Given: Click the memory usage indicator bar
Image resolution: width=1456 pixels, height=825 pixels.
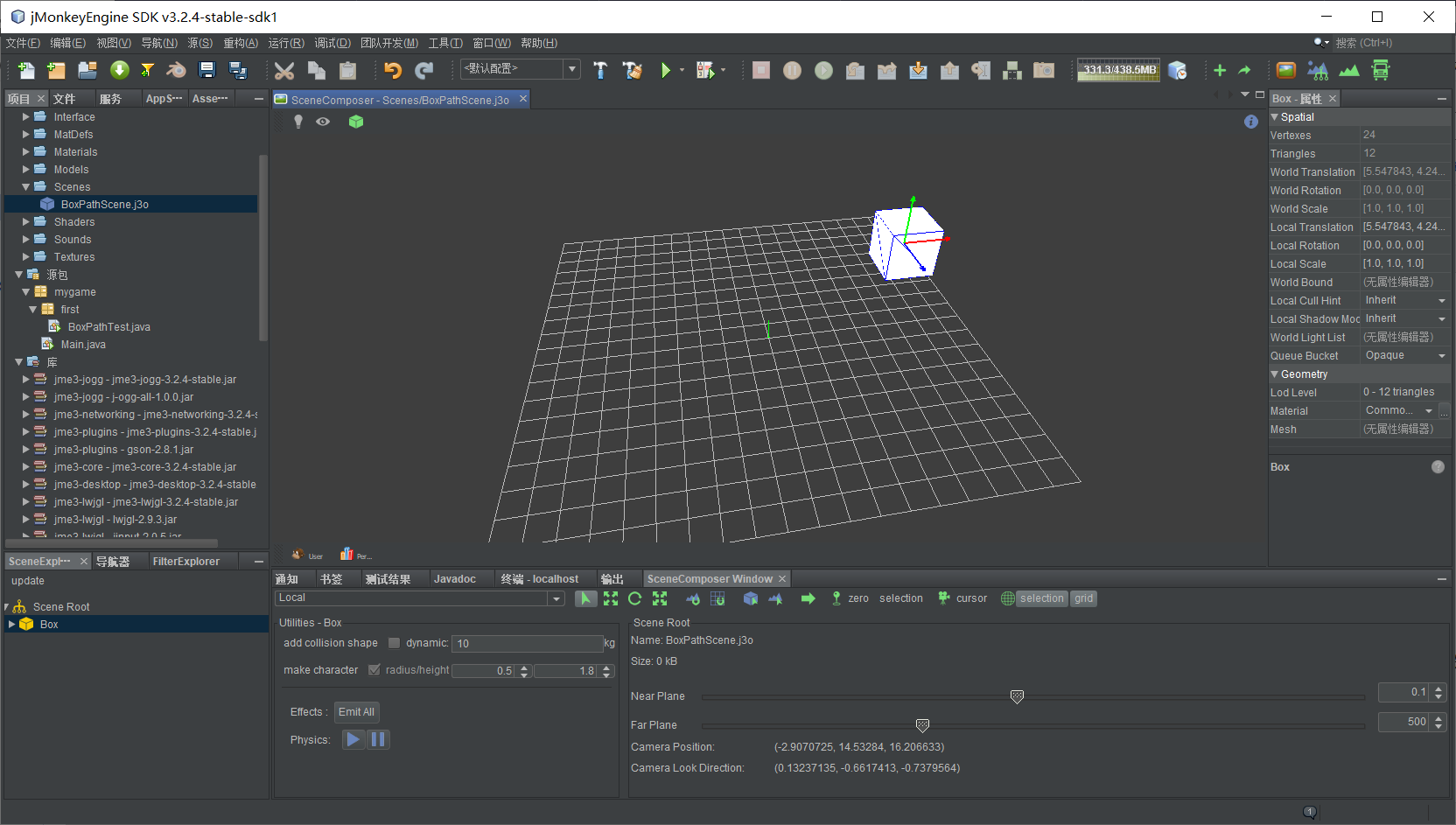Looking at the screenshot, I should [x=1119, y=70].
